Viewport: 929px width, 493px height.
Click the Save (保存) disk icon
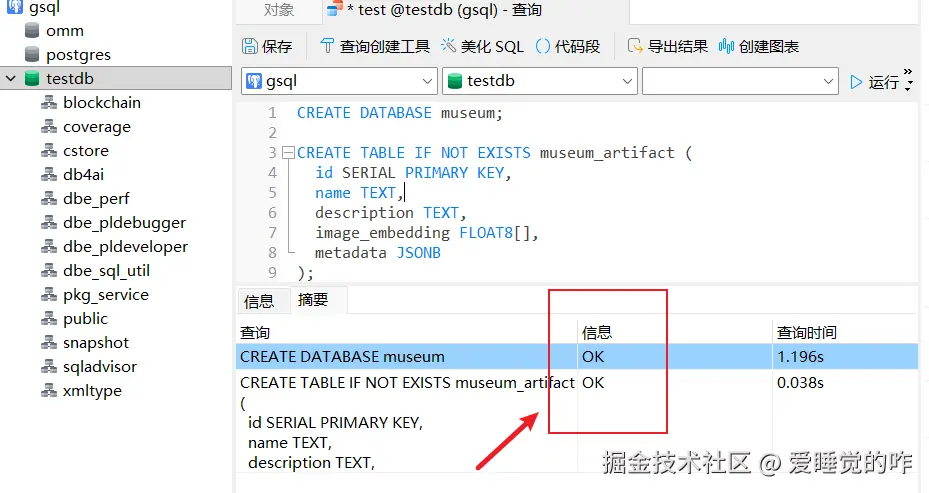click(x=250, y=46)
